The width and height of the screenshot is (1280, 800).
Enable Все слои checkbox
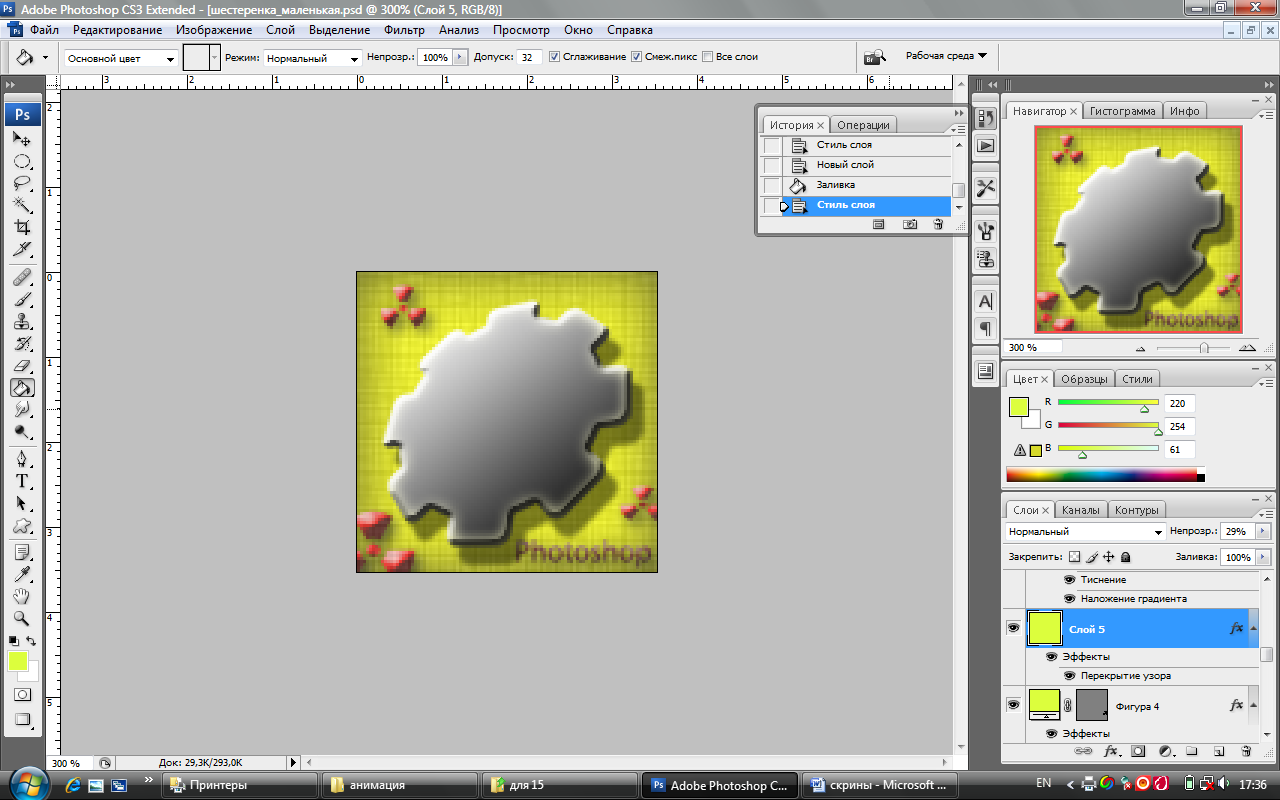708,57
